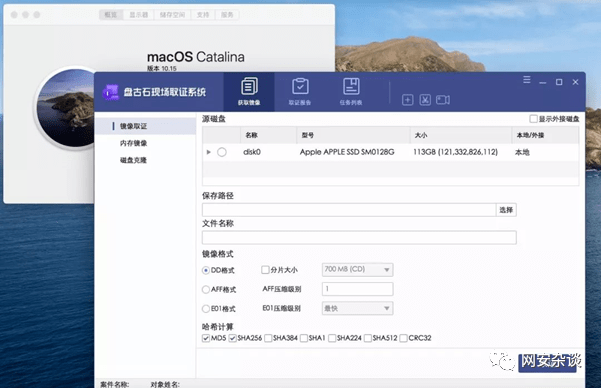This screenshot has width=601, height=388.
Task: Click the plus add icon in toolbar
Action: pyautogui.click(x=407, y=100)
